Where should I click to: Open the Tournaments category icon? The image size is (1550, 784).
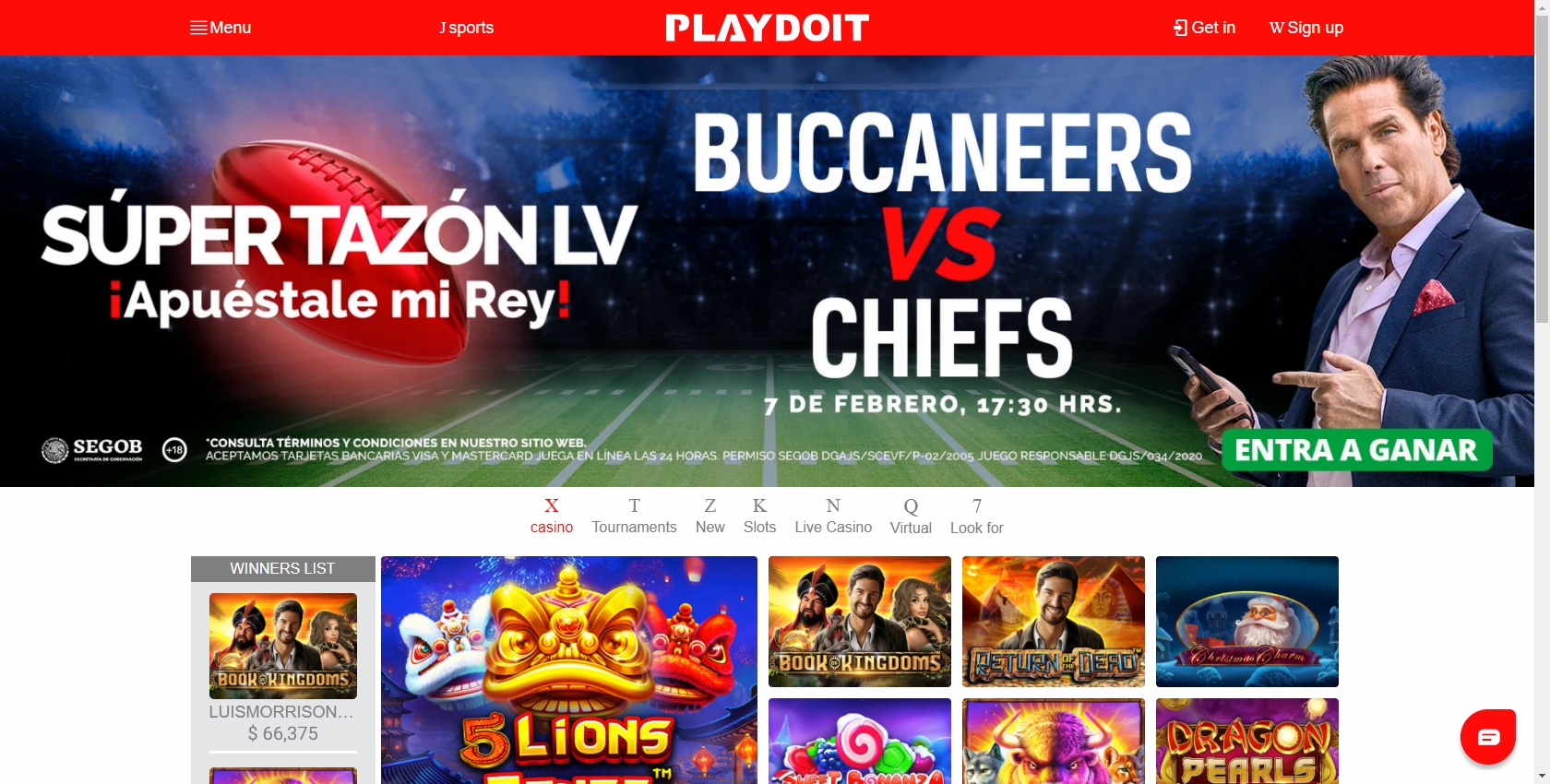[x=635, y=505]
